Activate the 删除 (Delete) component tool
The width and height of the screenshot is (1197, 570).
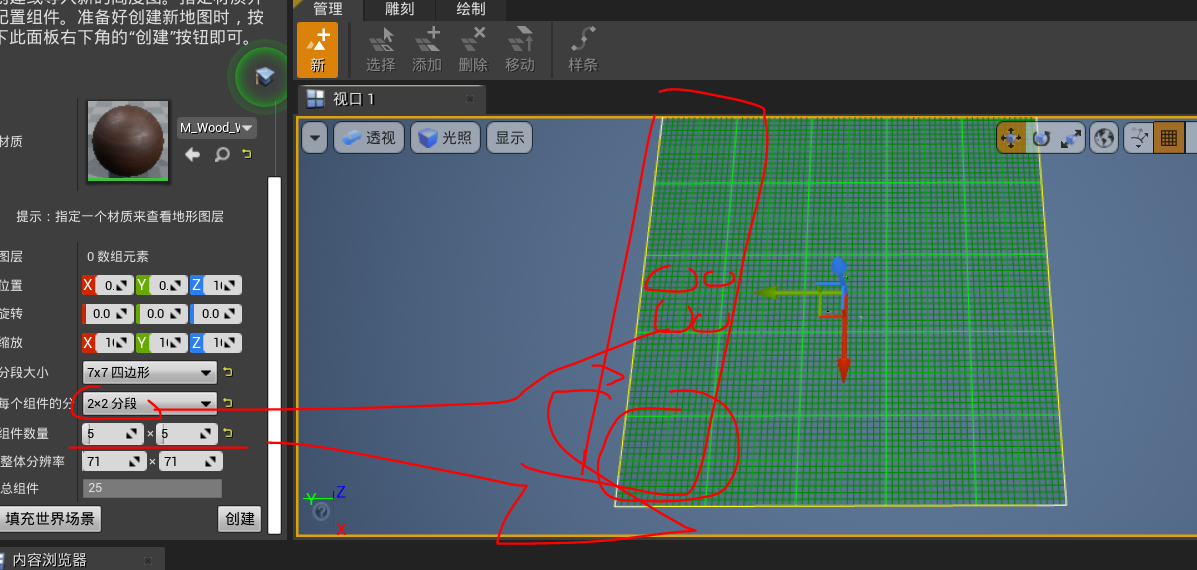473,50
